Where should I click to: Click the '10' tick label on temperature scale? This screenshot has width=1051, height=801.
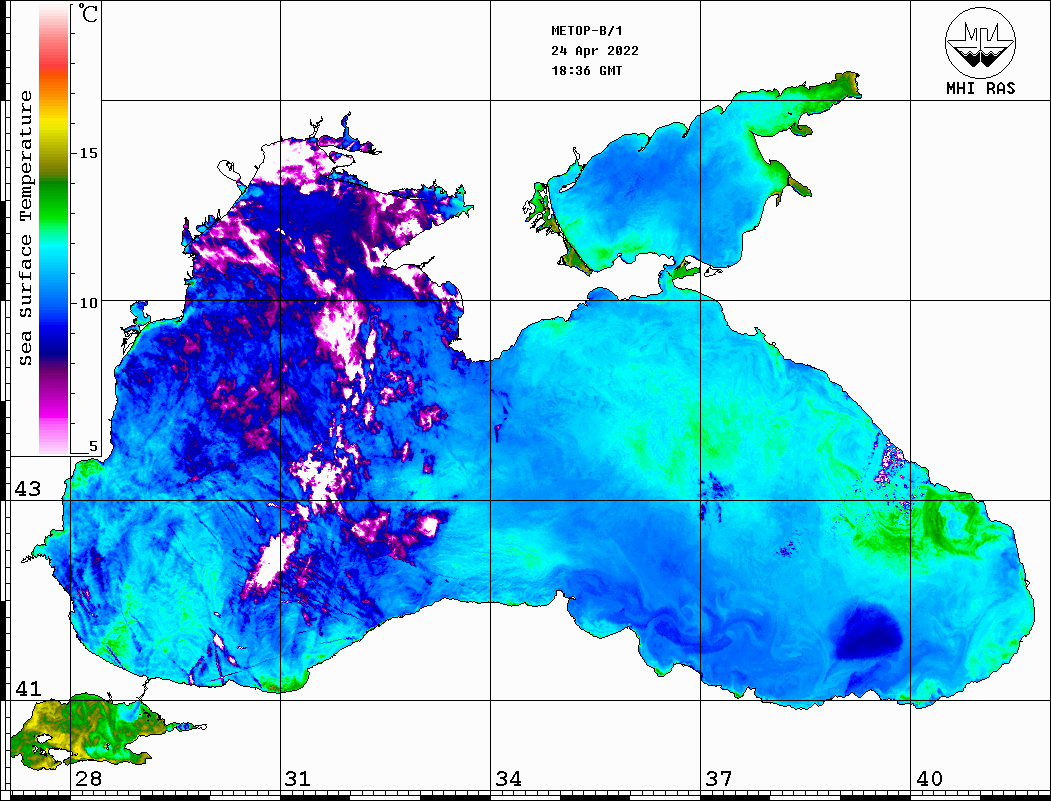pyautogui.click(x=88, y=303)
